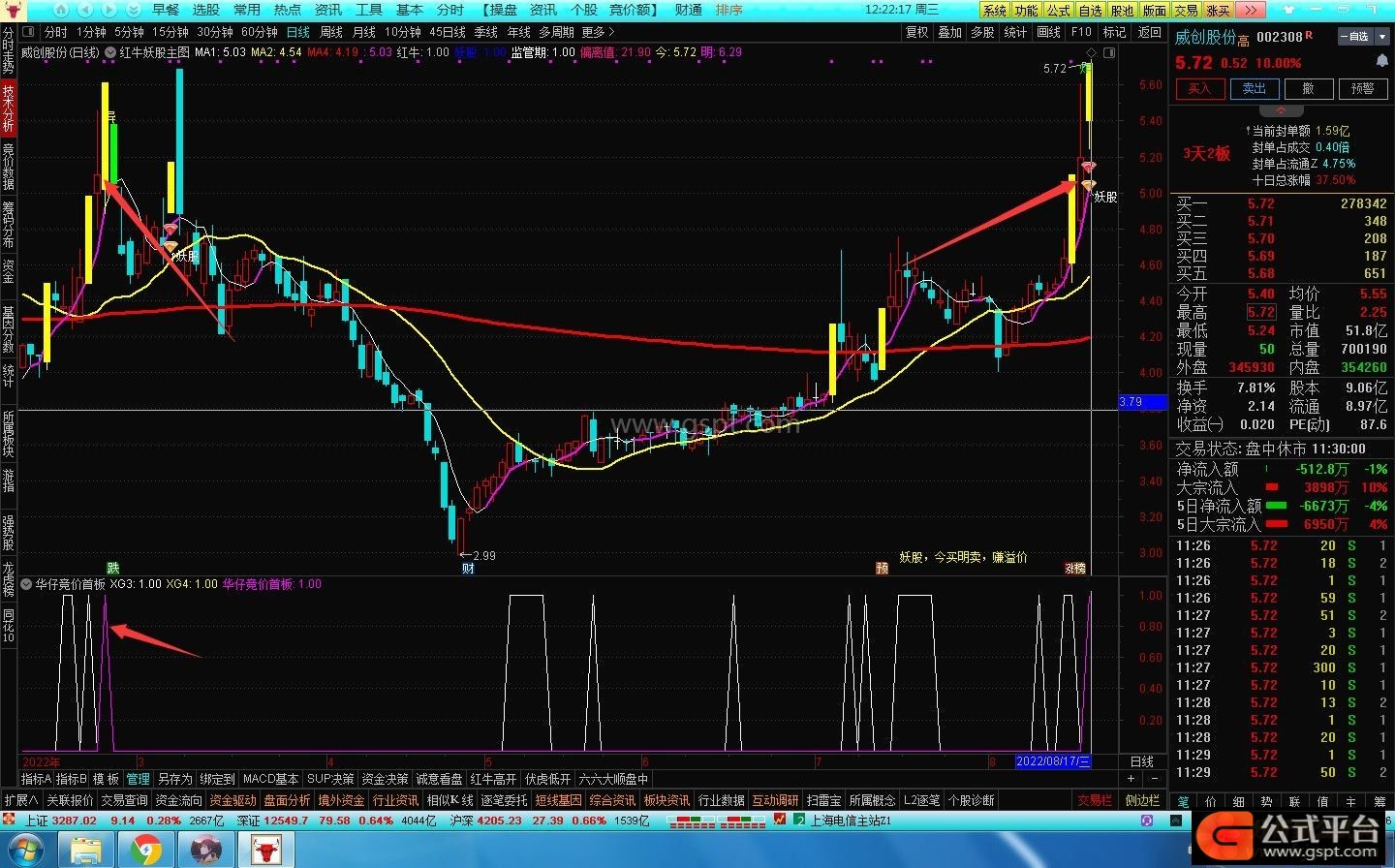Select the MACD基本 indicator tab

click(270, 779)
